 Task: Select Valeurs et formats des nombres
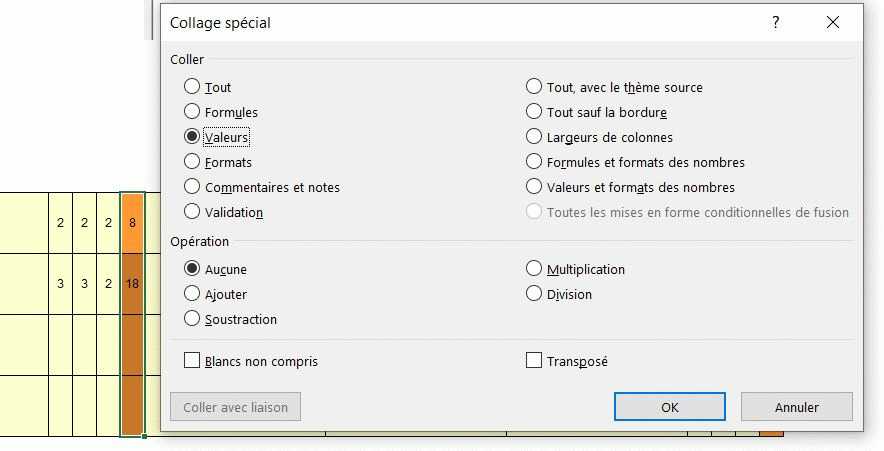pos(534,187)
